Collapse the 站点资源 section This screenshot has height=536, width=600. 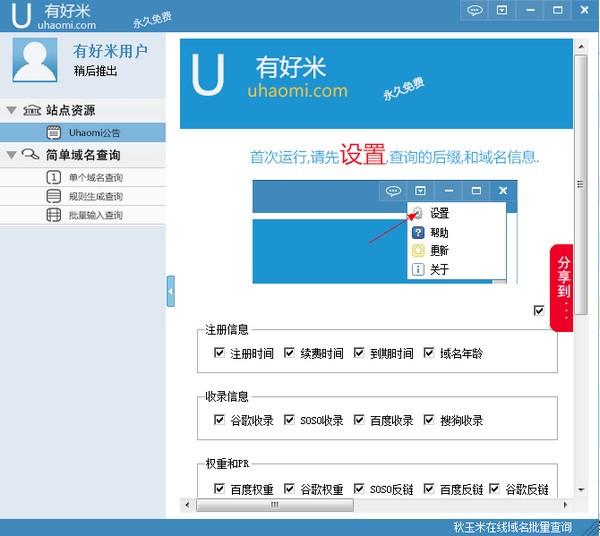pyautogui.click(x=11, y=111)
